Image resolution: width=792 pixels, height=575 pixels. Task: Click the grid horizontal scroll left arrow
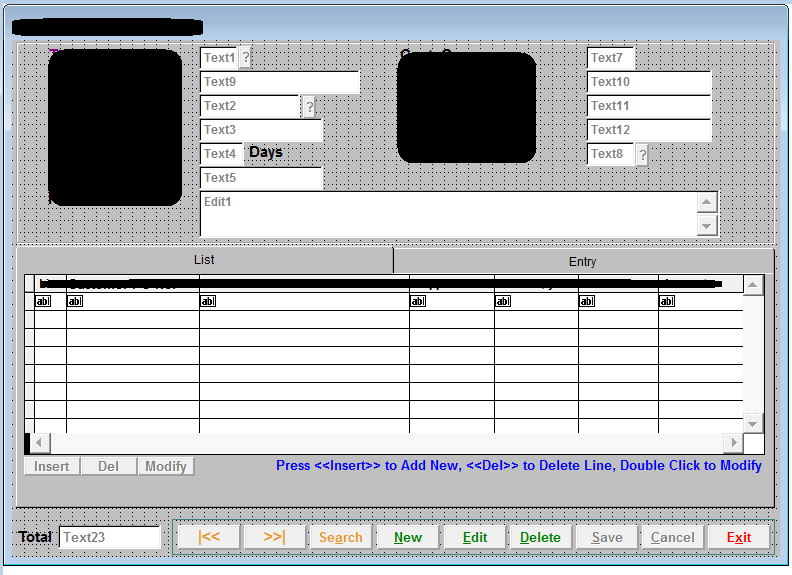coord(39,443)
